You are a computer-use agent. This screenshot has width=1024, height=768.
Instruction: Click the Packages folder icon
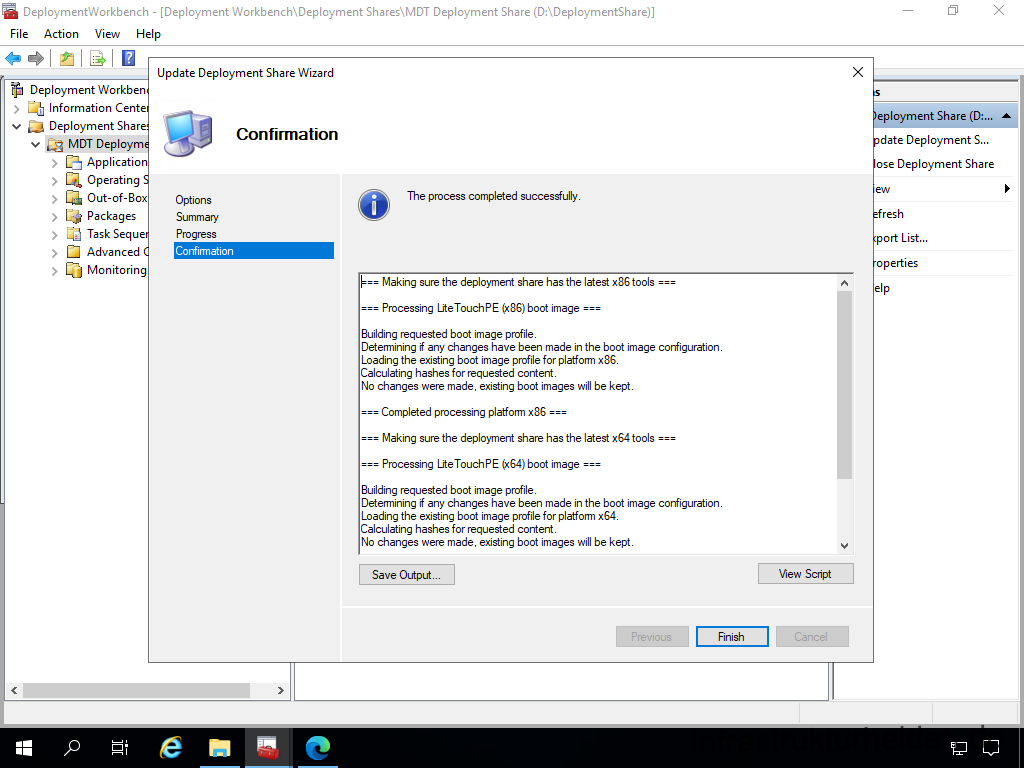point(74,216)
